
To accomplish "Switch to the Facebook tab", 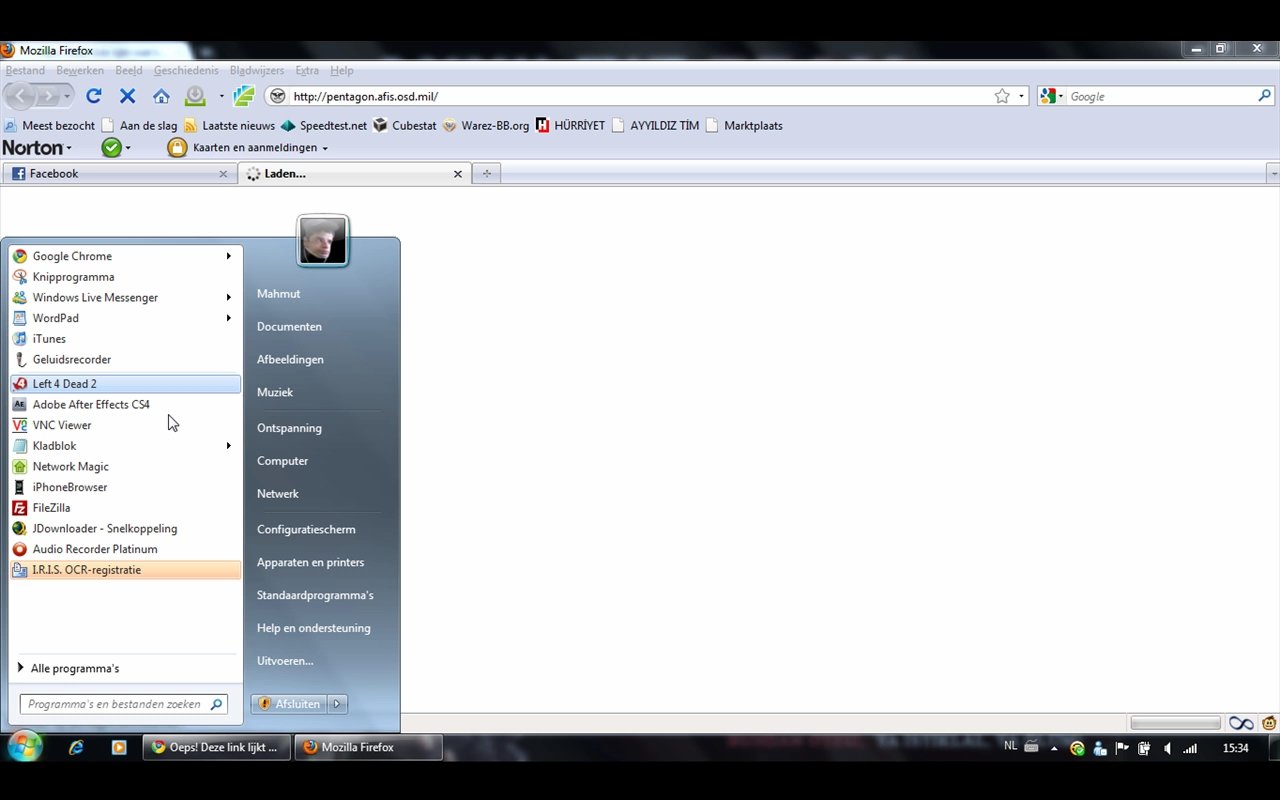I will (x=119, y=174).
